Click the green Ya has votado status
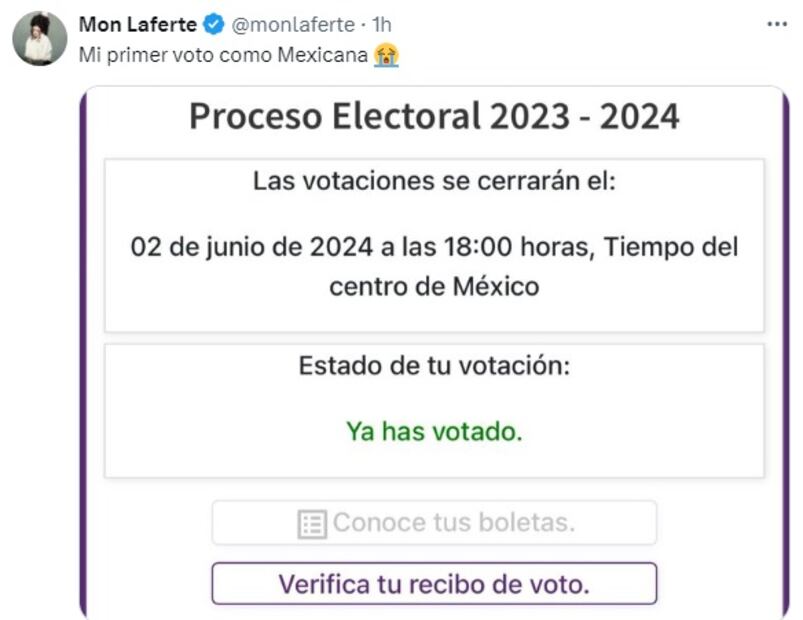 [x=434, y=431]
